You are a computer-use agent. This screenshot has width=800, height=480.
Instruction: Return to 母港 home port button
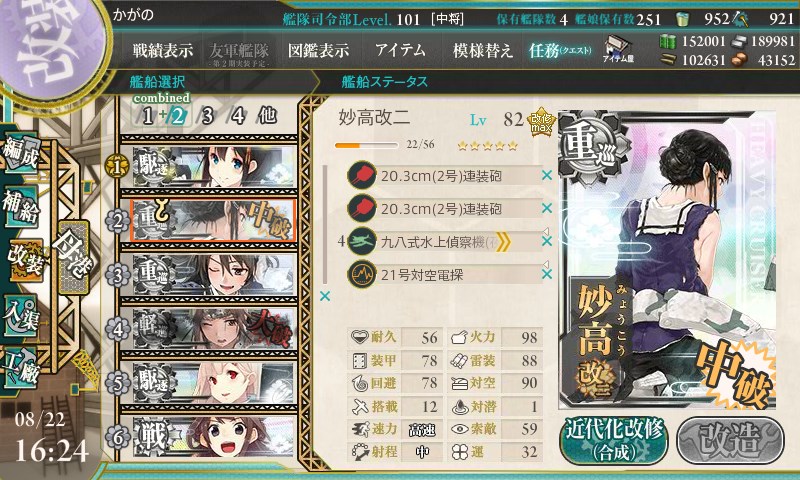[73, 257]
